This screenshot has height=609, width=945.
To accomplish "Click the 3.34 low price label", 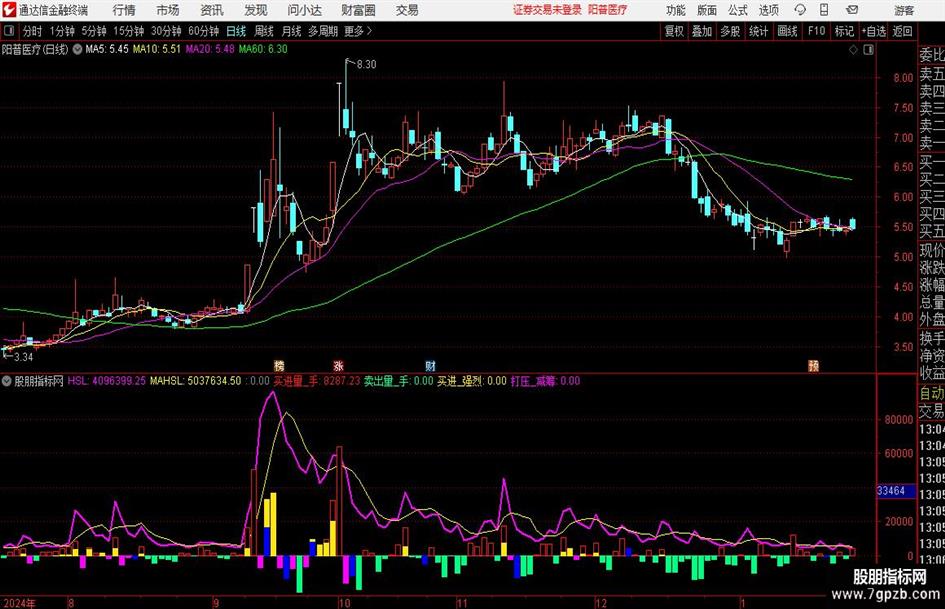I will (x=23, y=357).
